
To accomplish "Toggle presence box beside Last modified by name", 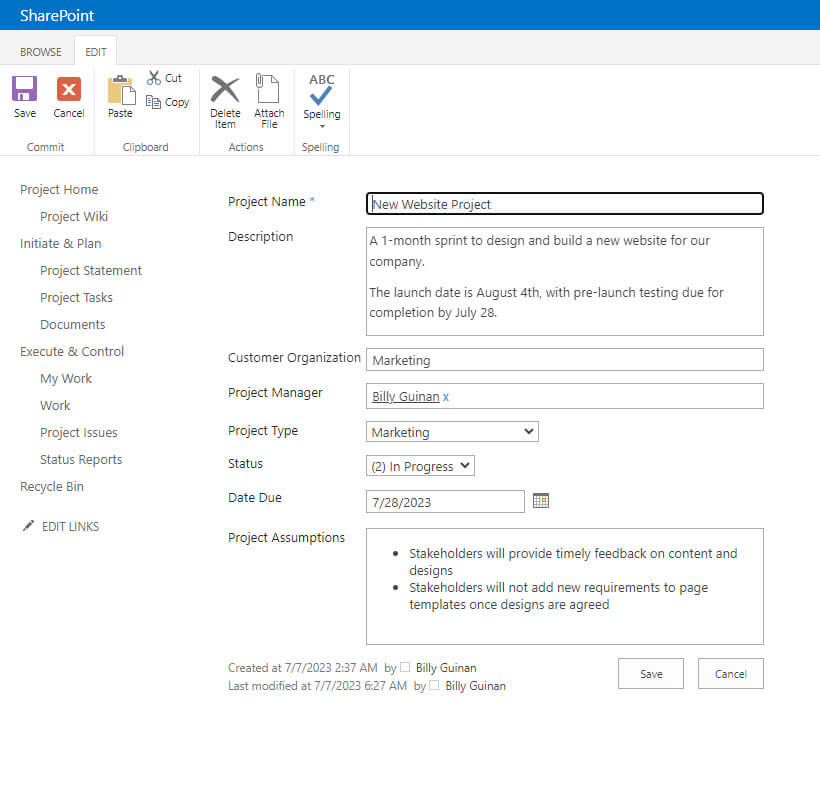I will tap(434, 686).
